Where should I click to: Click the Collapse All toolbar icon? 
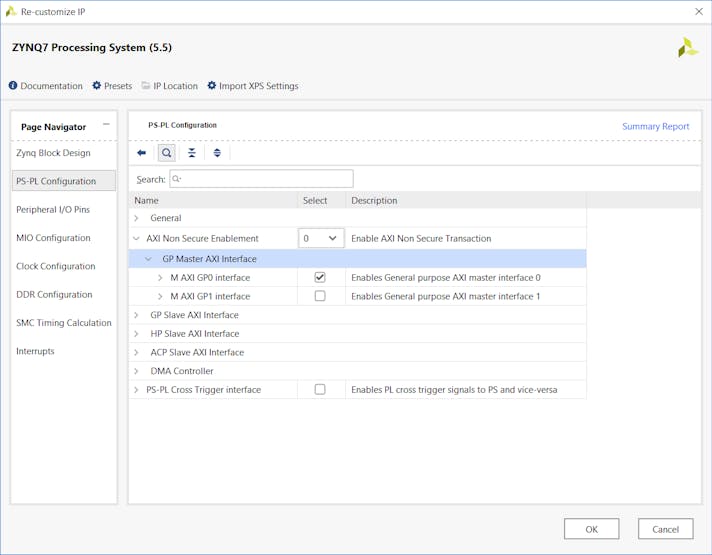pos(192,153)
